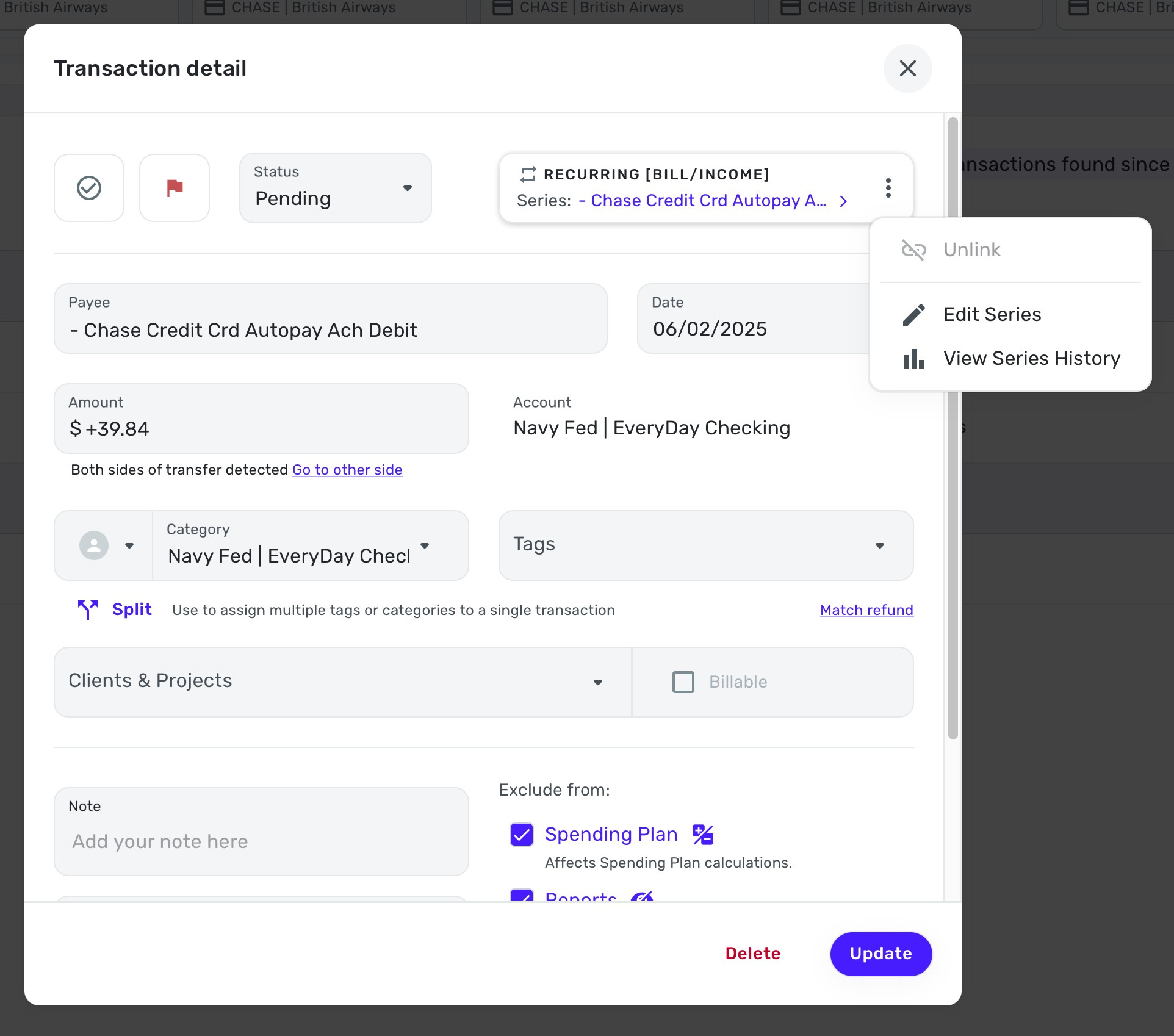The image size is (1174, 1036).
Task: Edit the Payee field
Action: tap(331, 318)
